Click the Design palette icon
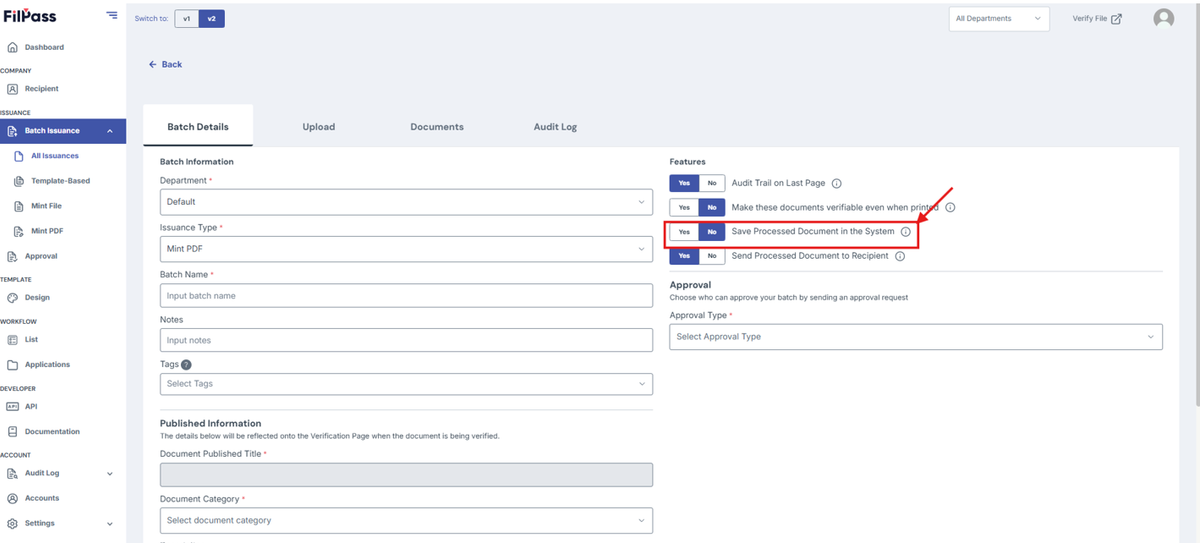Viewport: 1200px width, 543px height. click(12, 298)
